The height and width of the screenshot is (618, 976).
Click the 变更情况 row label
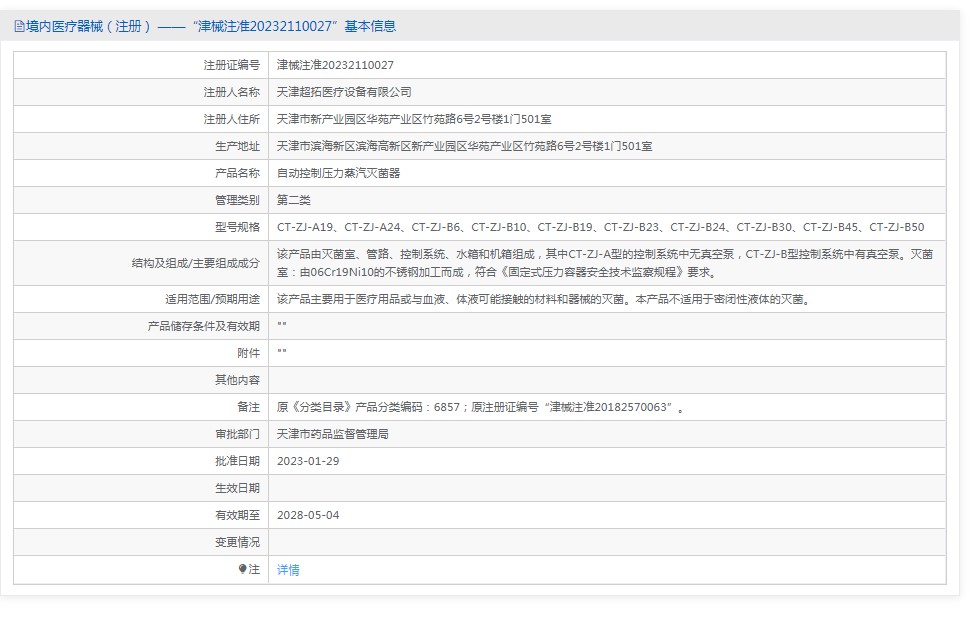click(x=237, y=542)
